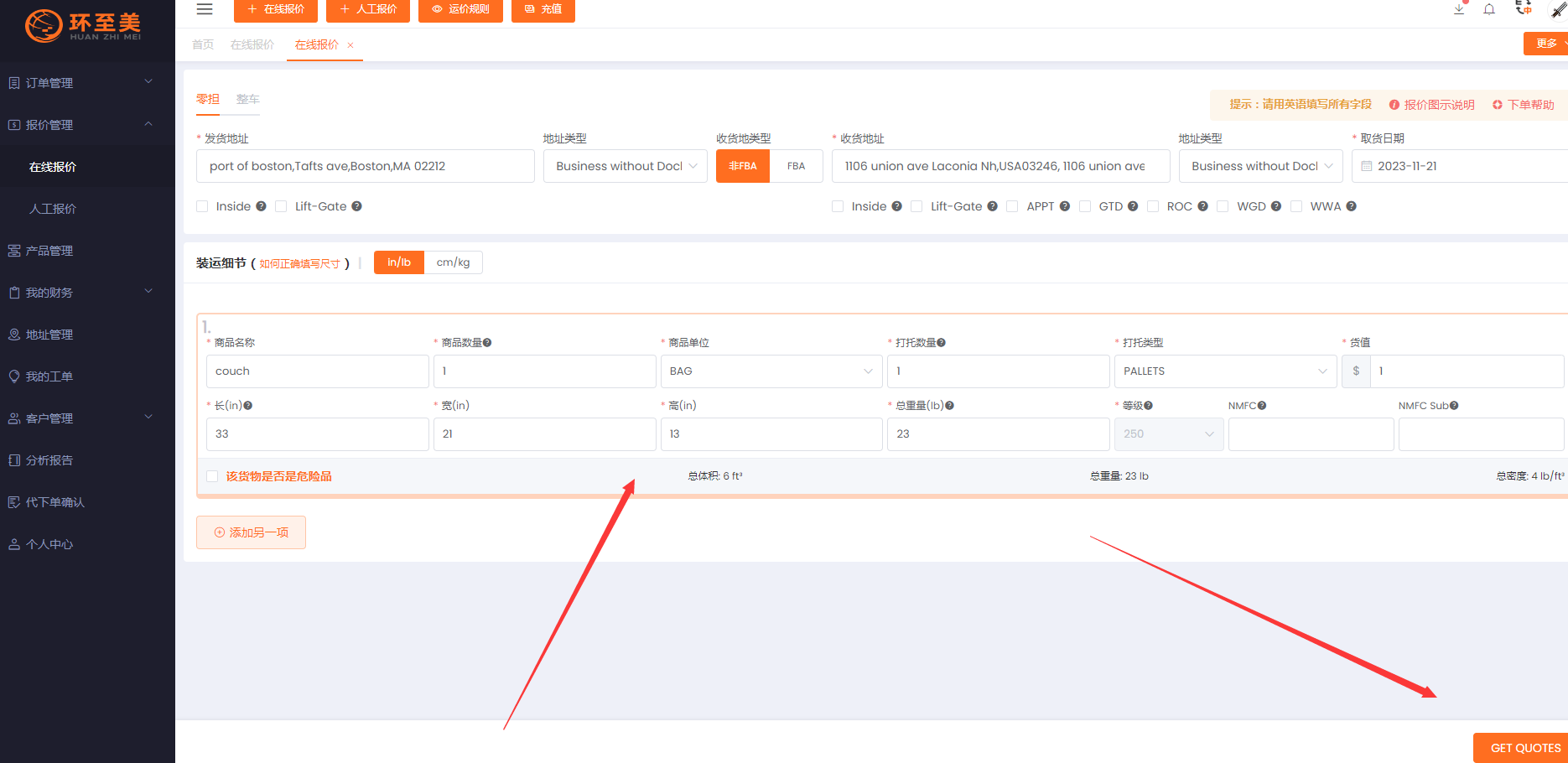Click help icon next to sender Lift-Gate
The width and height of the screenshot is (1568, 763).
click(356, 206)
